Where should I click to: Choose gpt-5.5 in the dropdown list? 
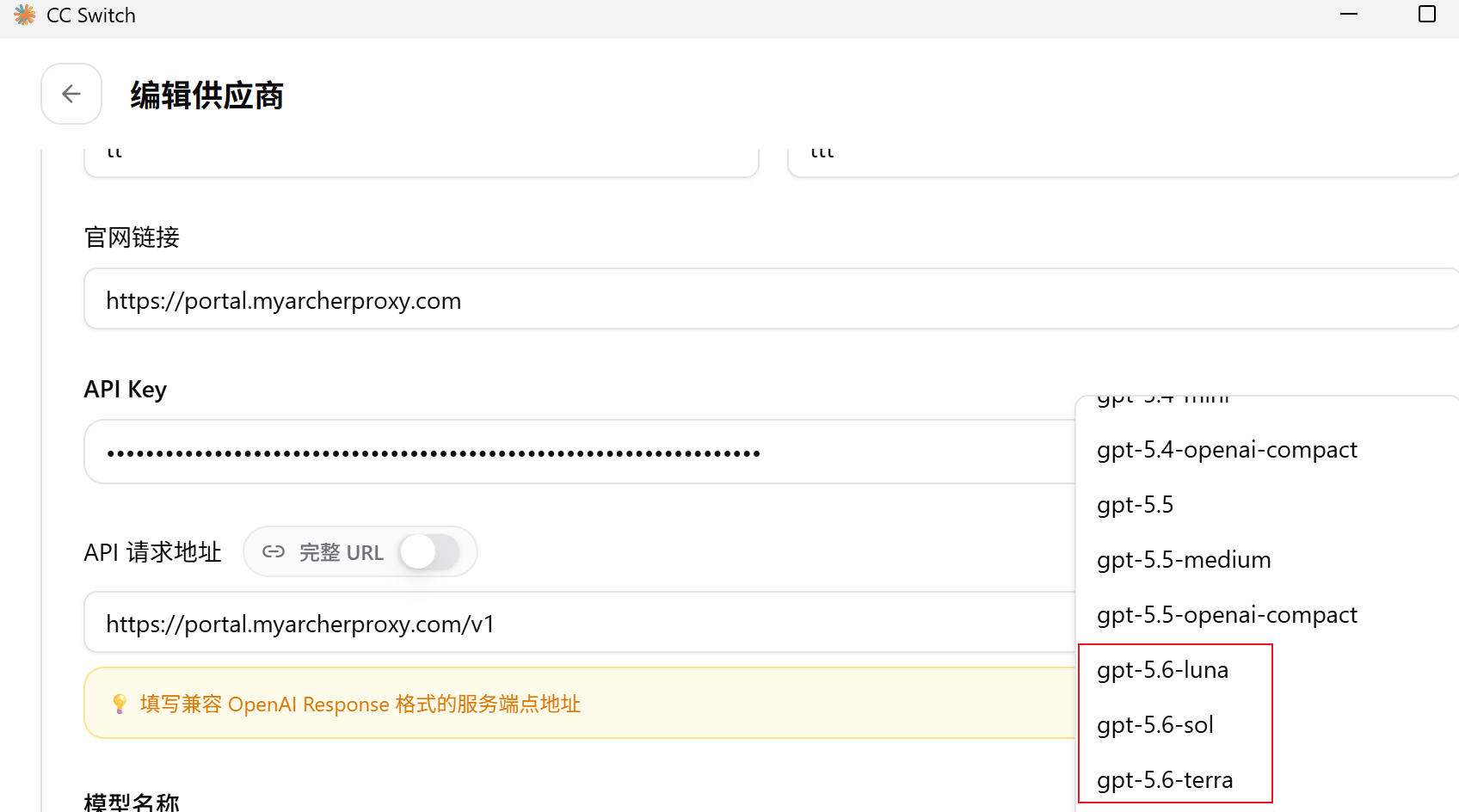[1135, 505]
